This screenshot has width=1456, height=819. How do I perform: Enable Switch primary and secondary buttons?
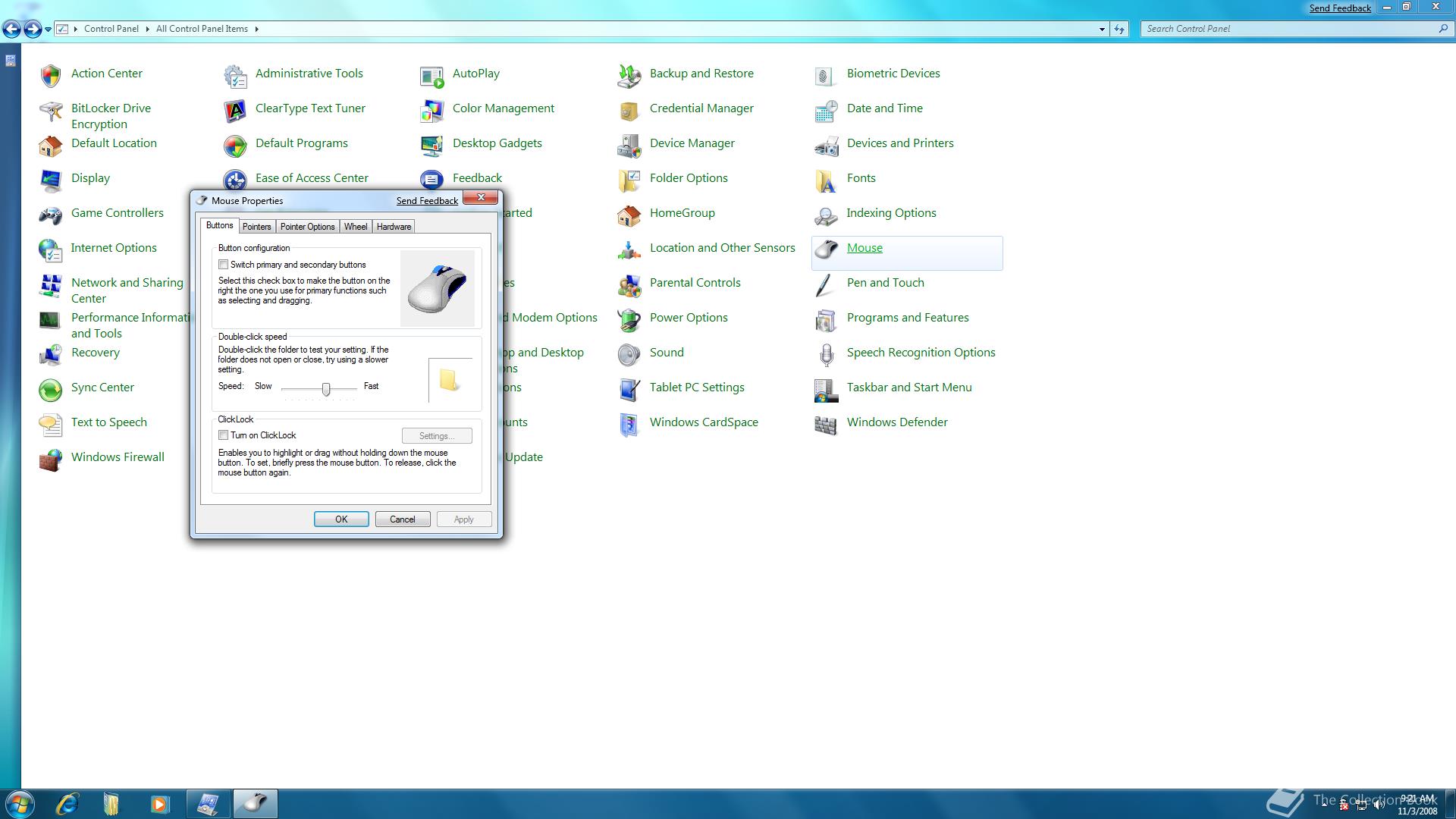tap(223, 265)
